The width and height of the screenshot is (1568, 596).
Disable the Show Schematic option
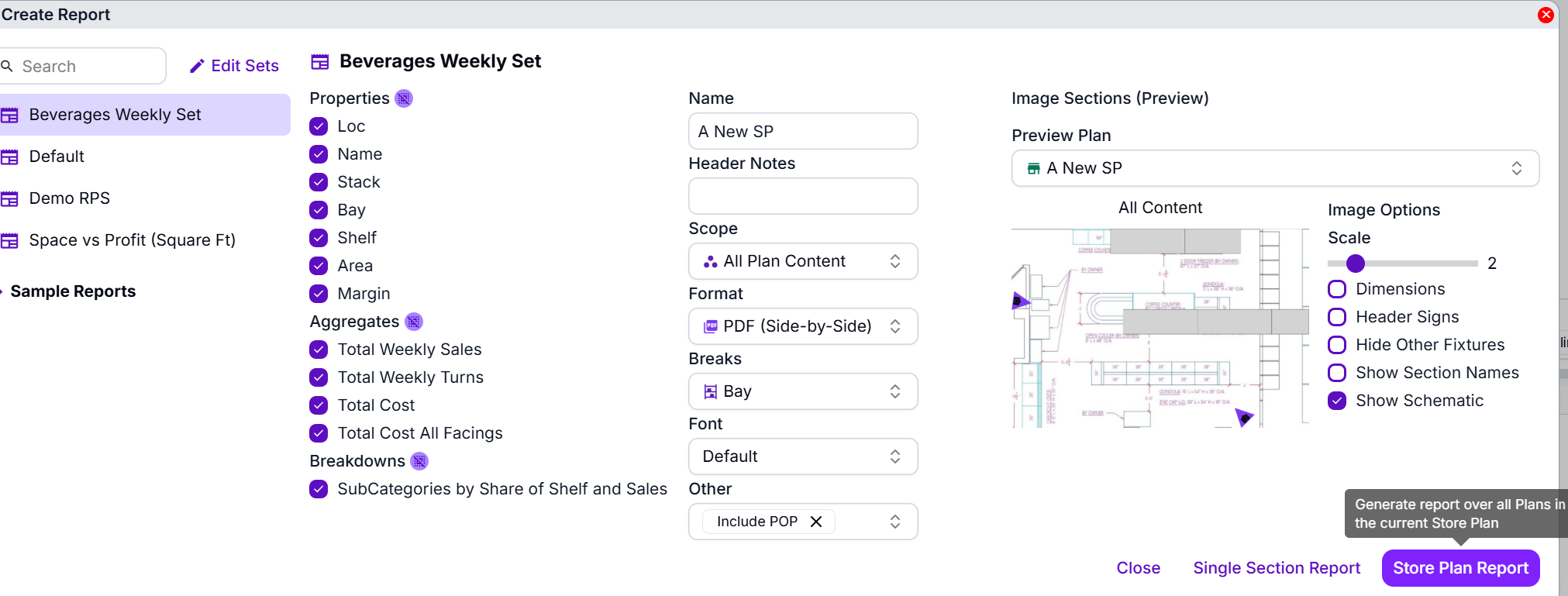1337,401
